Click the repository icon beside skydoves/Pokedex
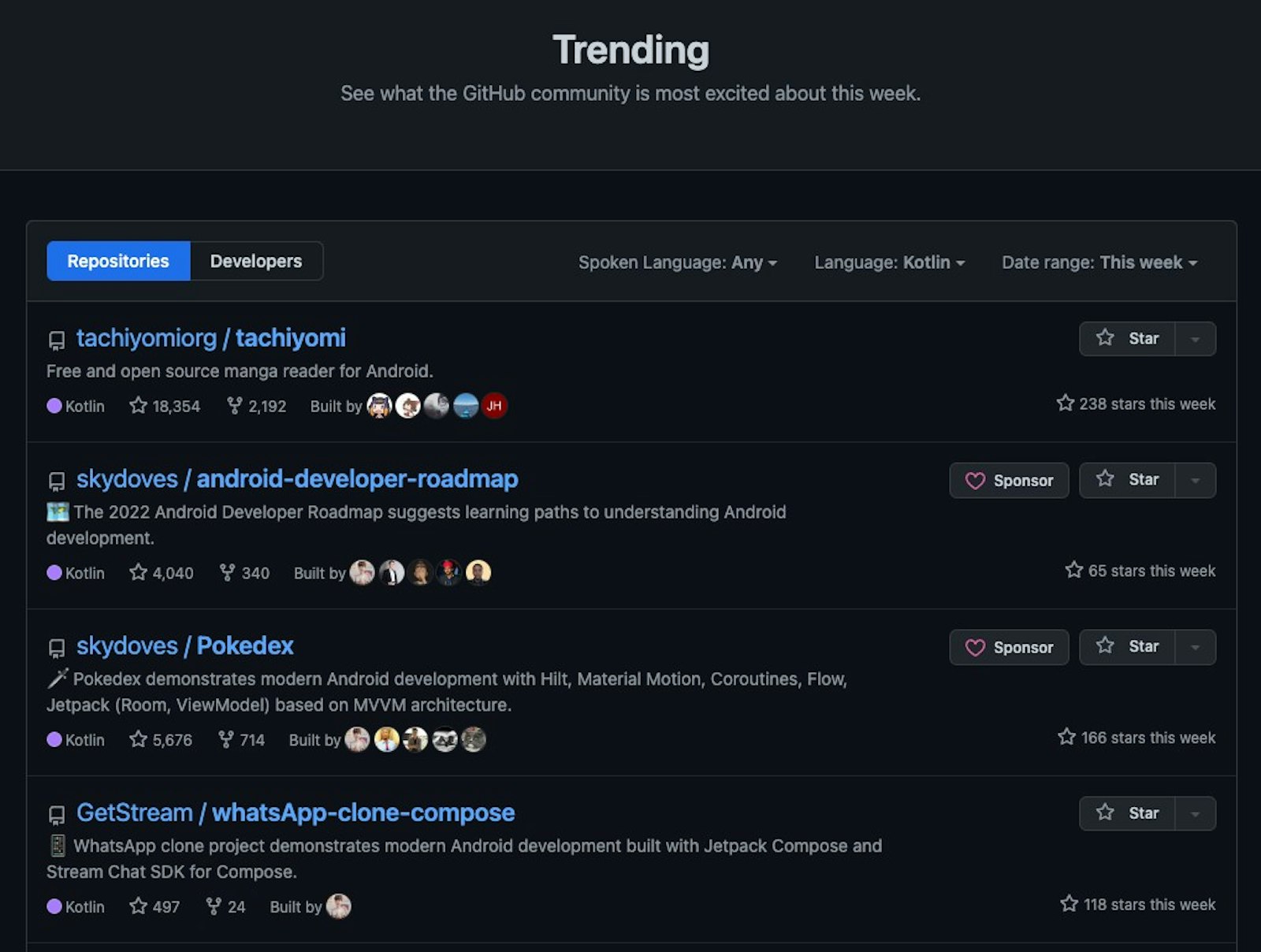1261x952 pixels. coord(57,648)
